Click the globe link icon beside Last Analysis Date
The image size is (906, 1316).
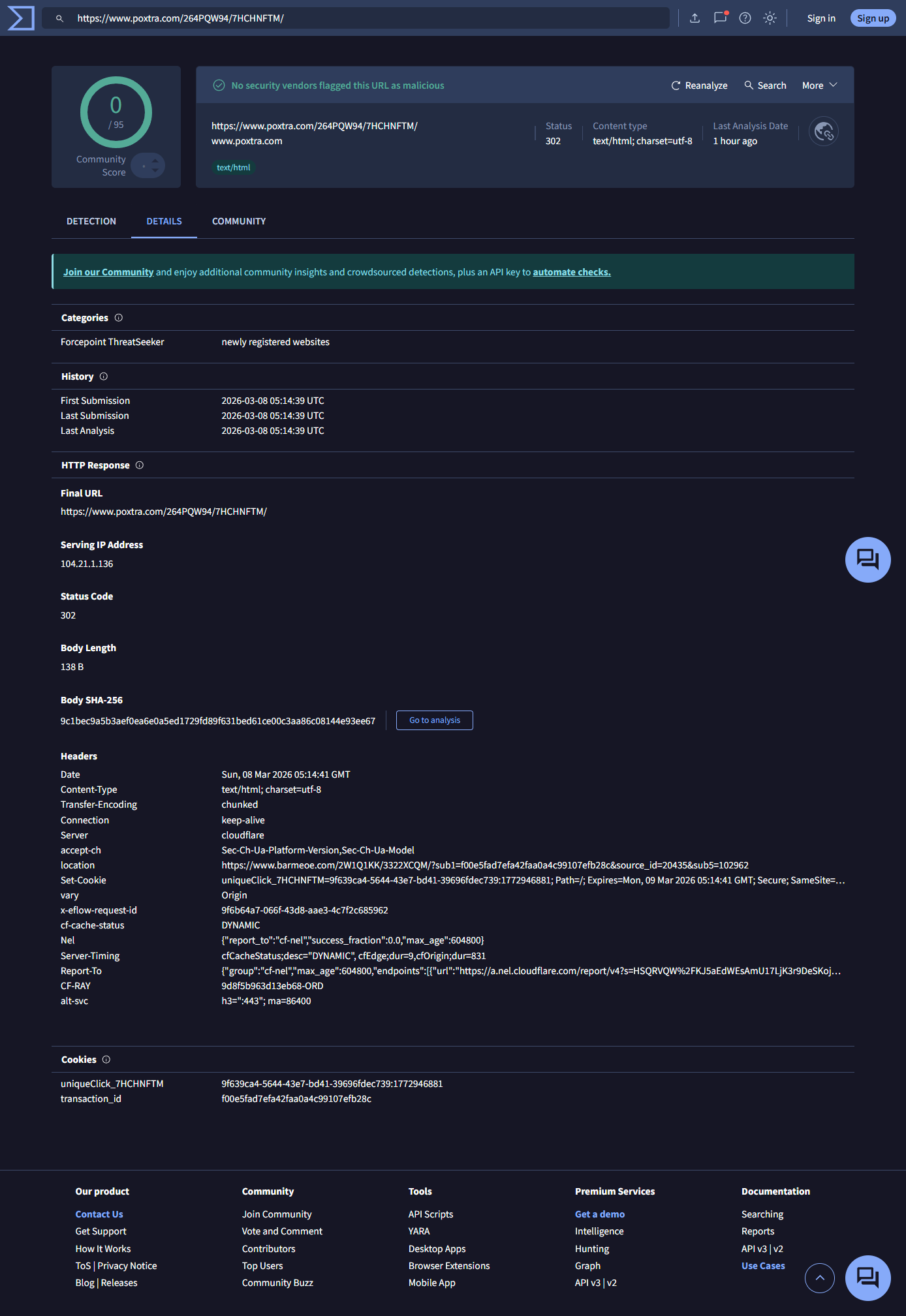[x=824, y=132]
